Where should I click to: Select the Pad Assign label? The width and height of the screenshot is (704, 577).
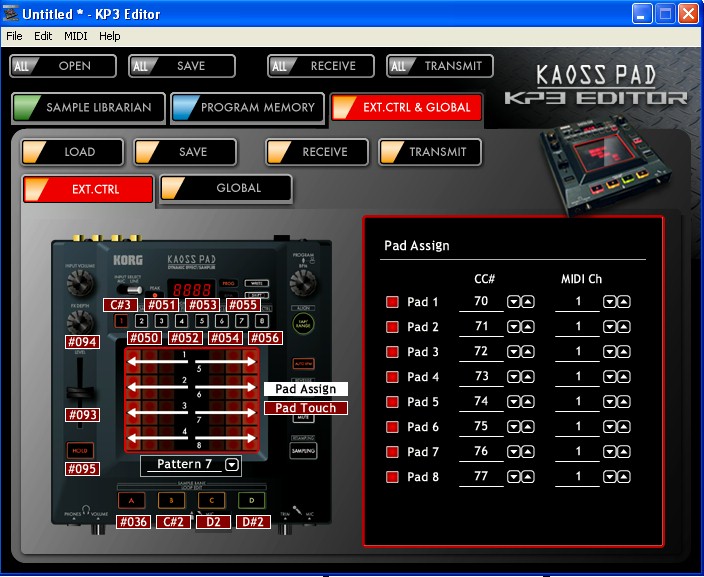[x=305, y=389]
